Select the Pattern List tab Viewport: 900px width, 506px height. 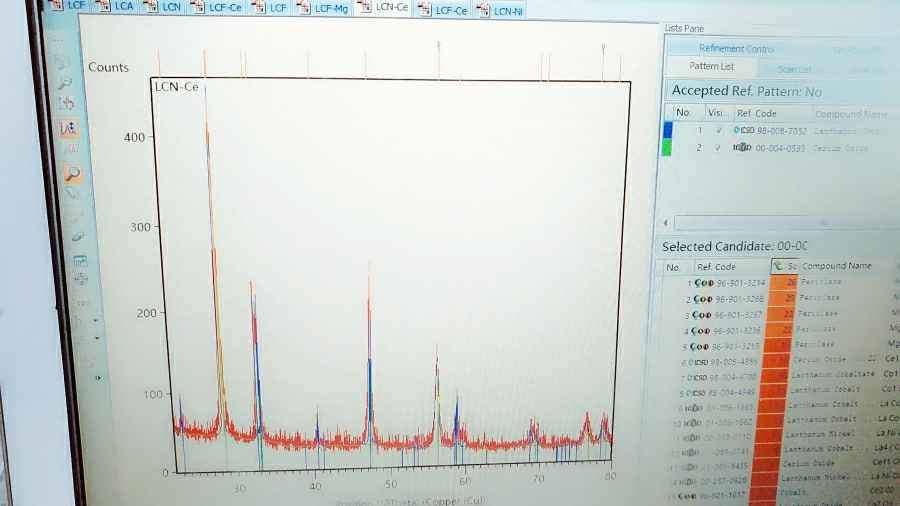pos(712,67)
